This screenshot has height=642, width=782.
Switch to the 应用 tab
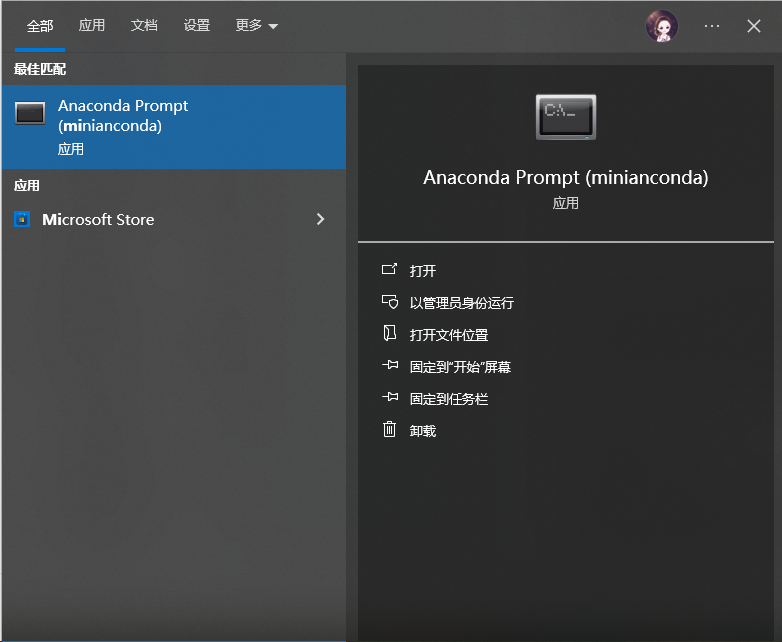(x=92, y=25)
